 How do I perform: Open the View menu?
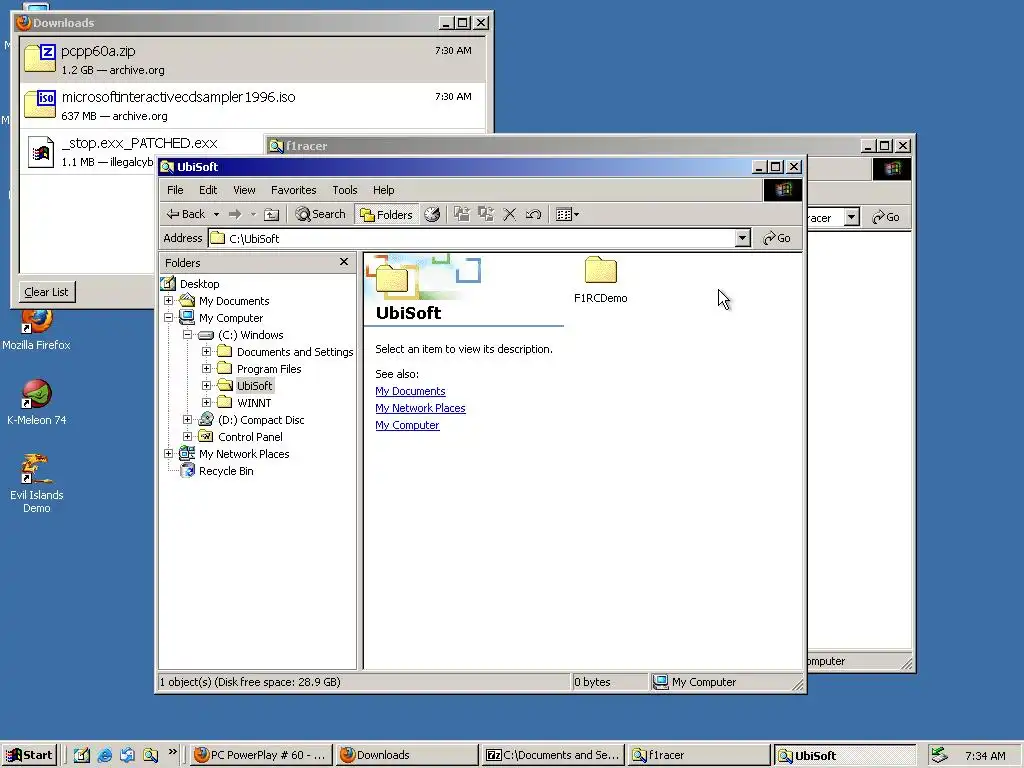coord(244,190)
